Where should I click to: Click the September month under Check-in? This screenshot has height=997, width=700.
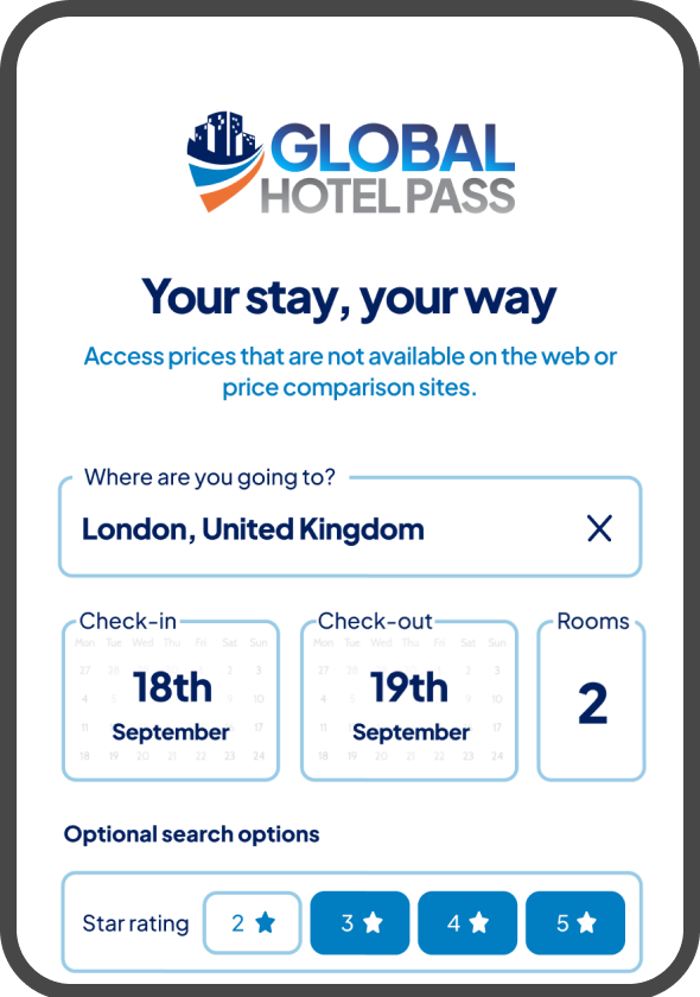click(171, 732)
